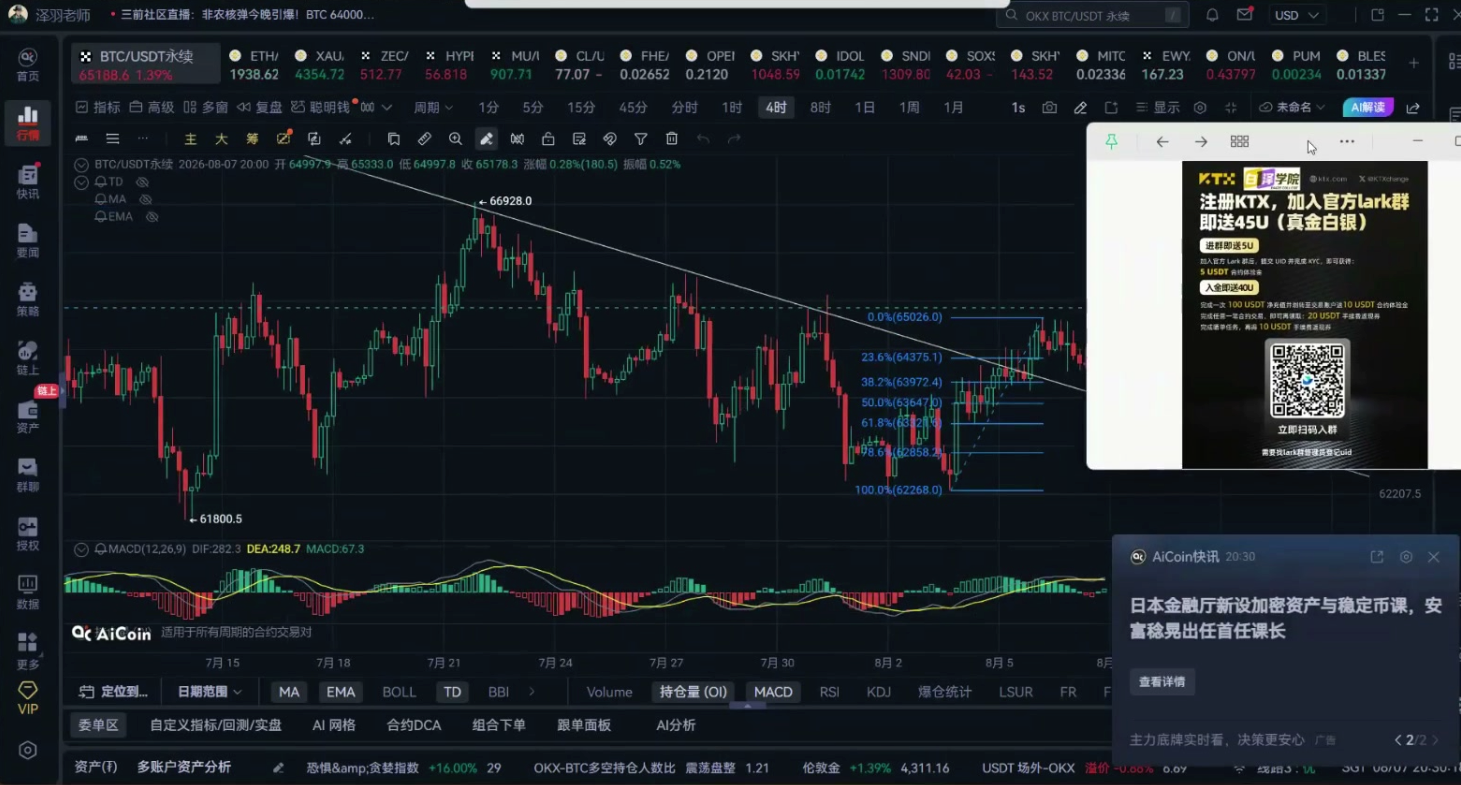Open the AI 网格 tab
The height and width of the screenshot is (785, 1461).
[334, 725]
